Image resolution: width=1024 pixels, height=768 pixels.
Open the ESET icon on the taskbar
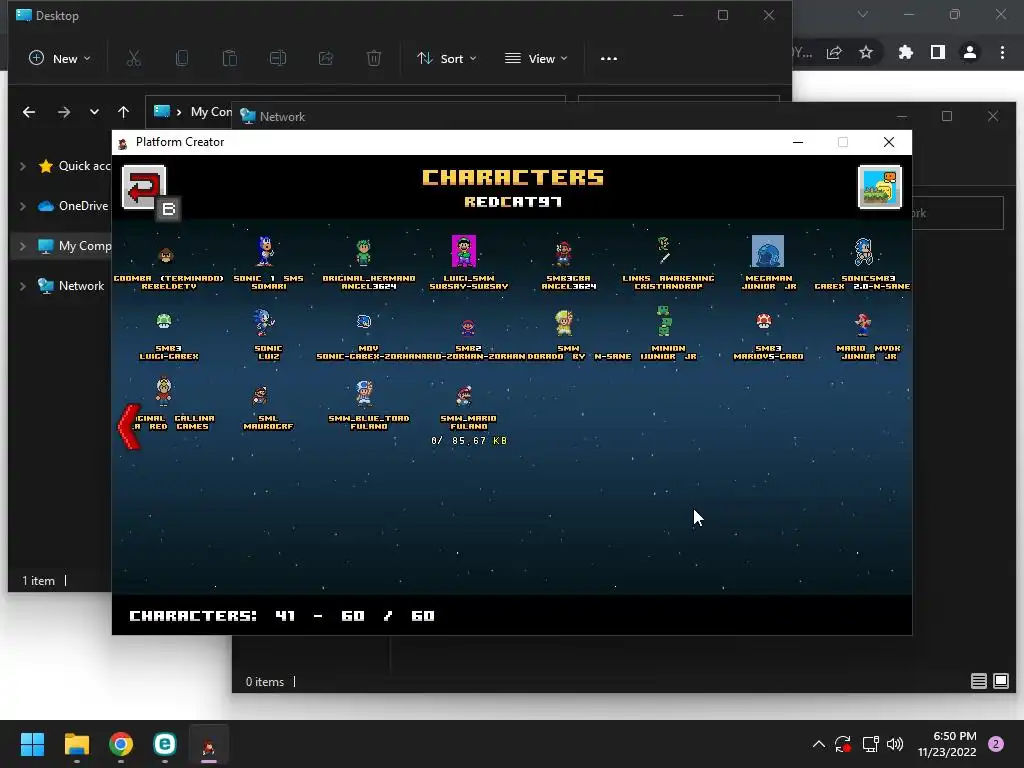point(165,744)
